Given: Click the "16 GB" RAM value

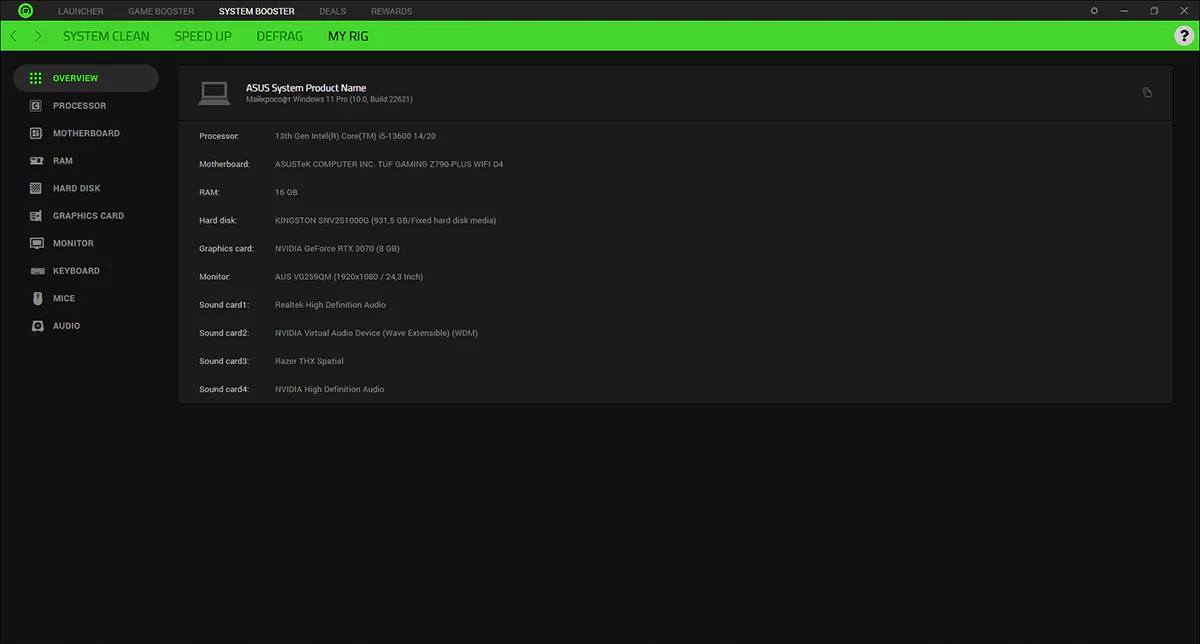Looking at the screenshot, I should [286, 192].
